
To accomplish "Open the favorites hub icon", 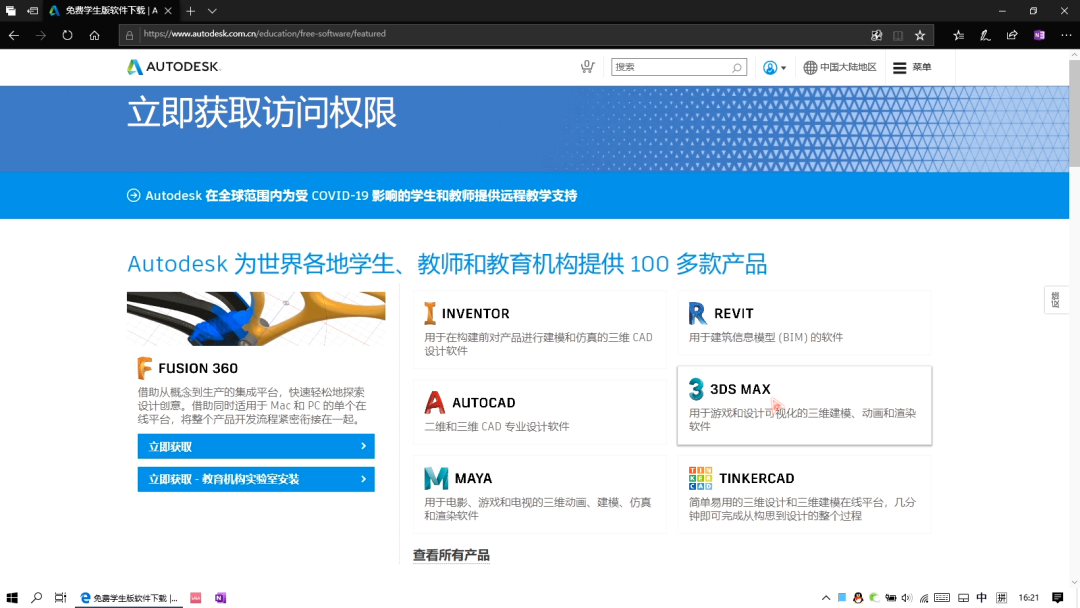I will (x=958, y=35).
